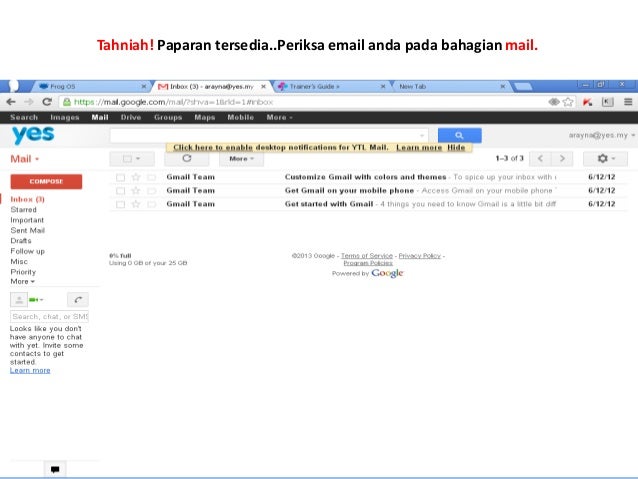Open Images in the top black bar
Screen dimensions: 638x479
[65, 118]
